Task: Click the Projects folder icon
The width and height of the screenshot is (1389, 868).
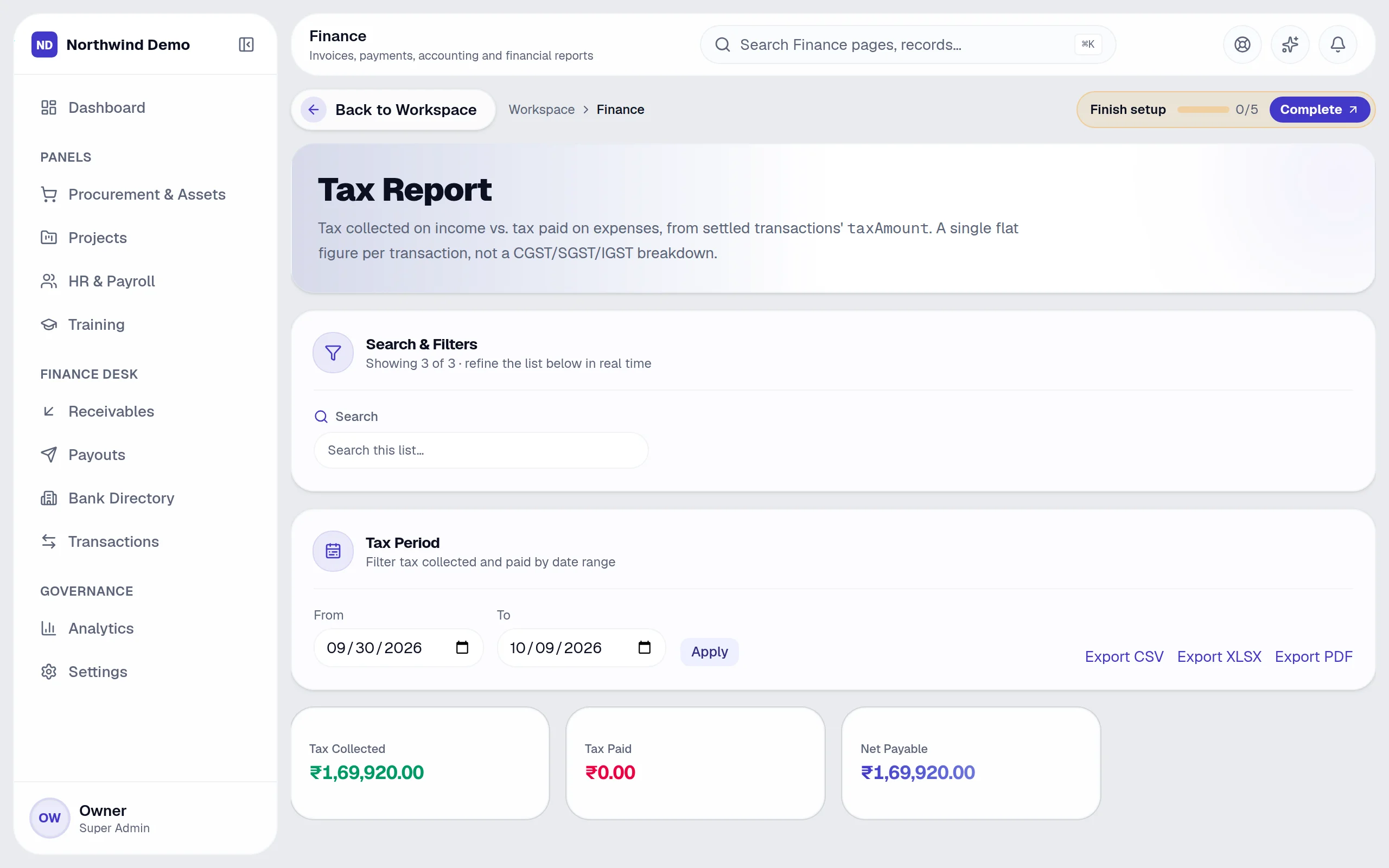Action: [49, 238]
